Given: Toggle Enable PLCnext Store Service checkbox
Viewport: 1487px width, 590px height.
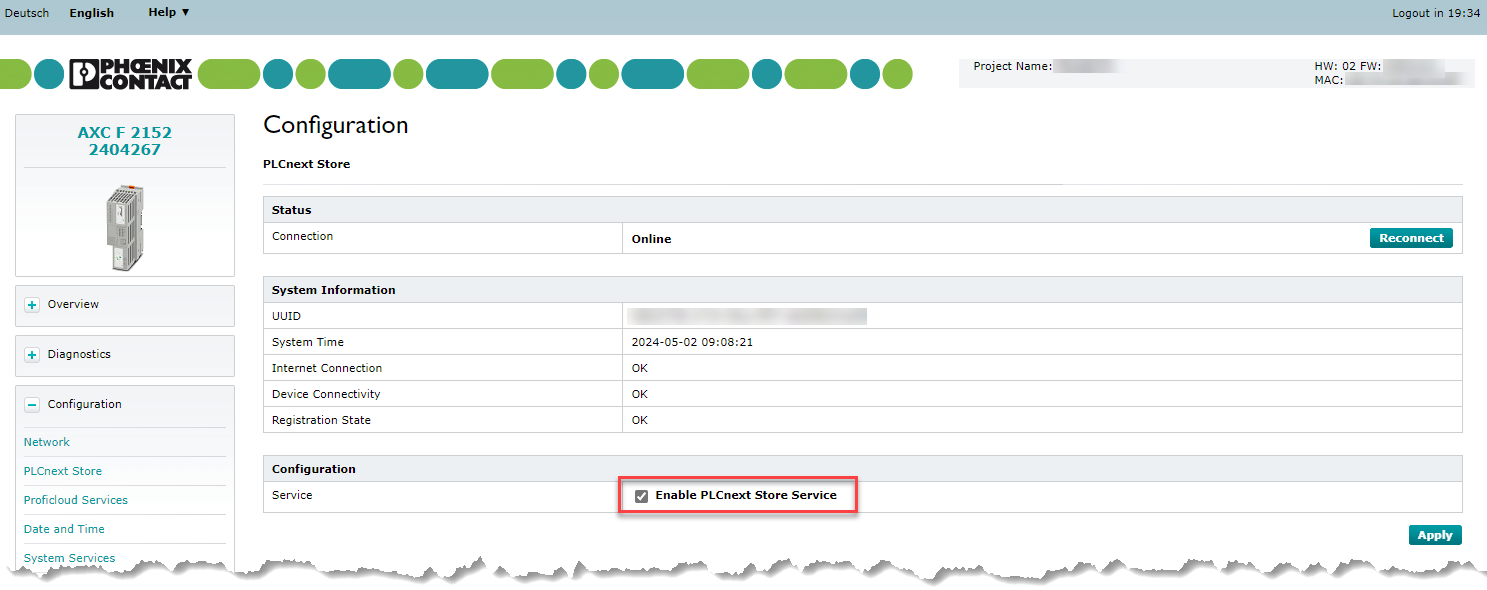Looking at the screenshot, I should click(x=642, y=496).
